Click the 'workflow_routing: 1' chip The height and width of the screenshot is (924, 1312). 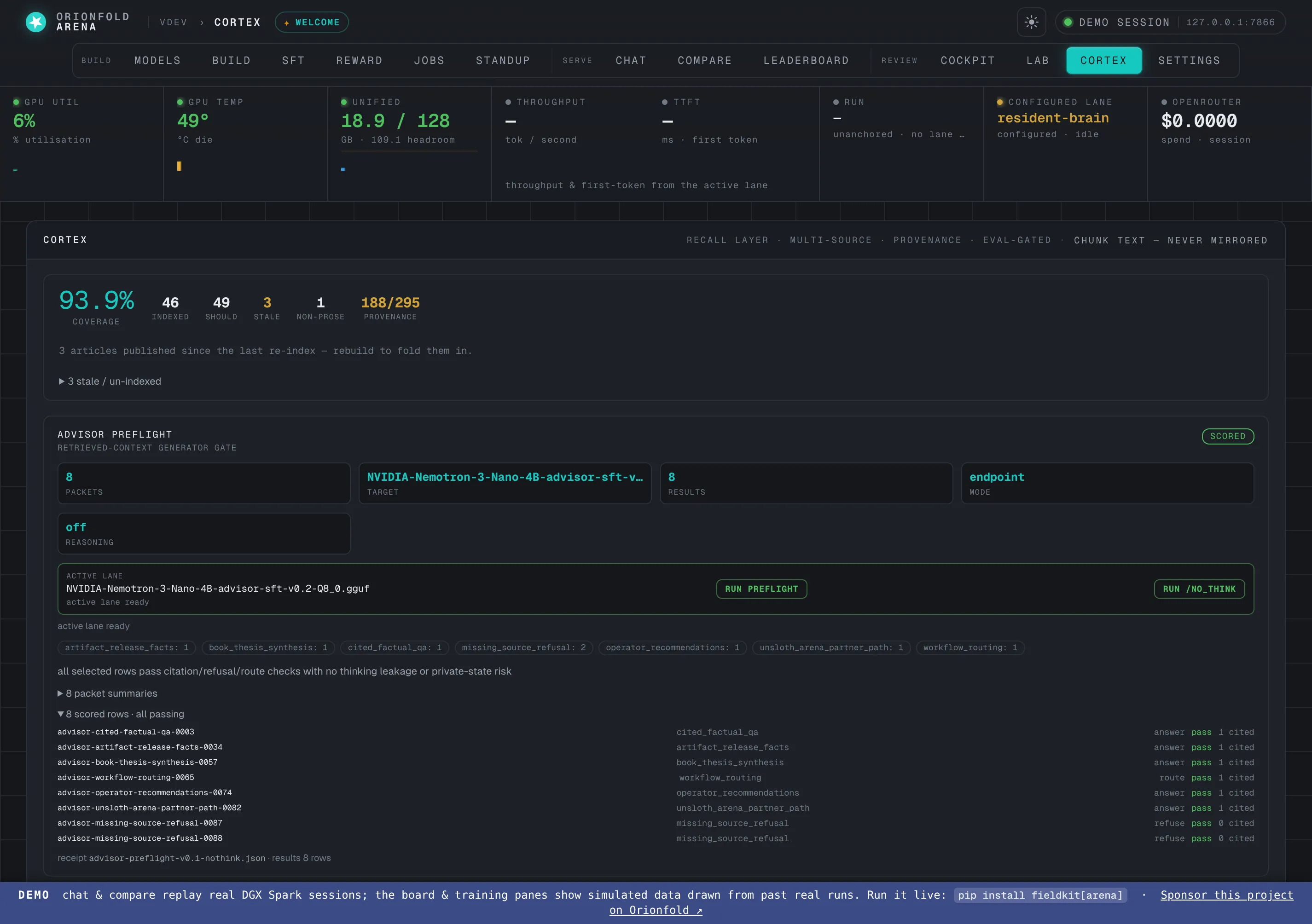970,647
